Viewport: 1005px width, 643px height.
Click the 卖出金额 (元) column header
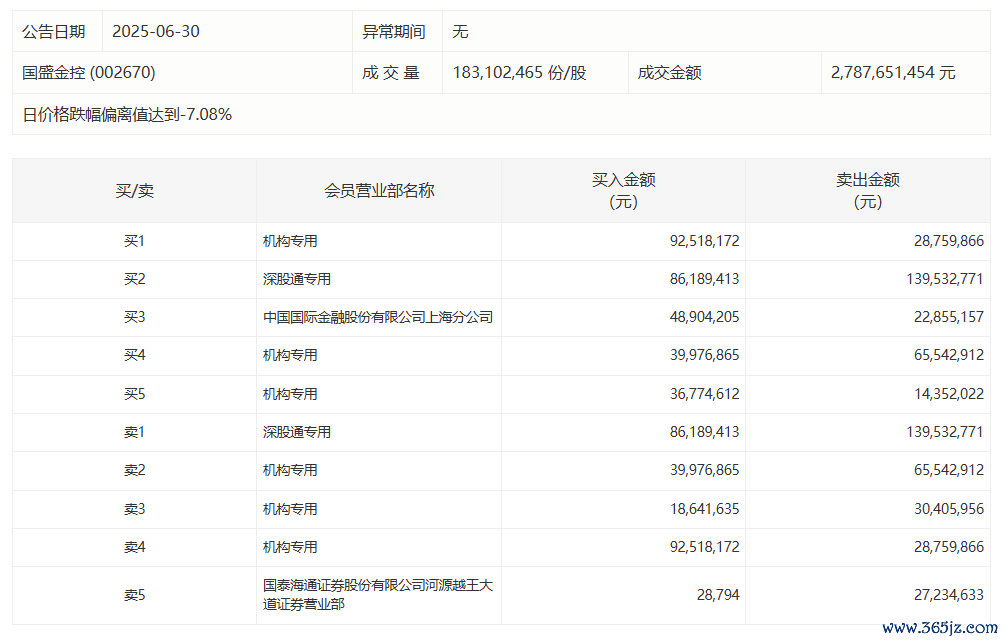click(x=868, y=190)
